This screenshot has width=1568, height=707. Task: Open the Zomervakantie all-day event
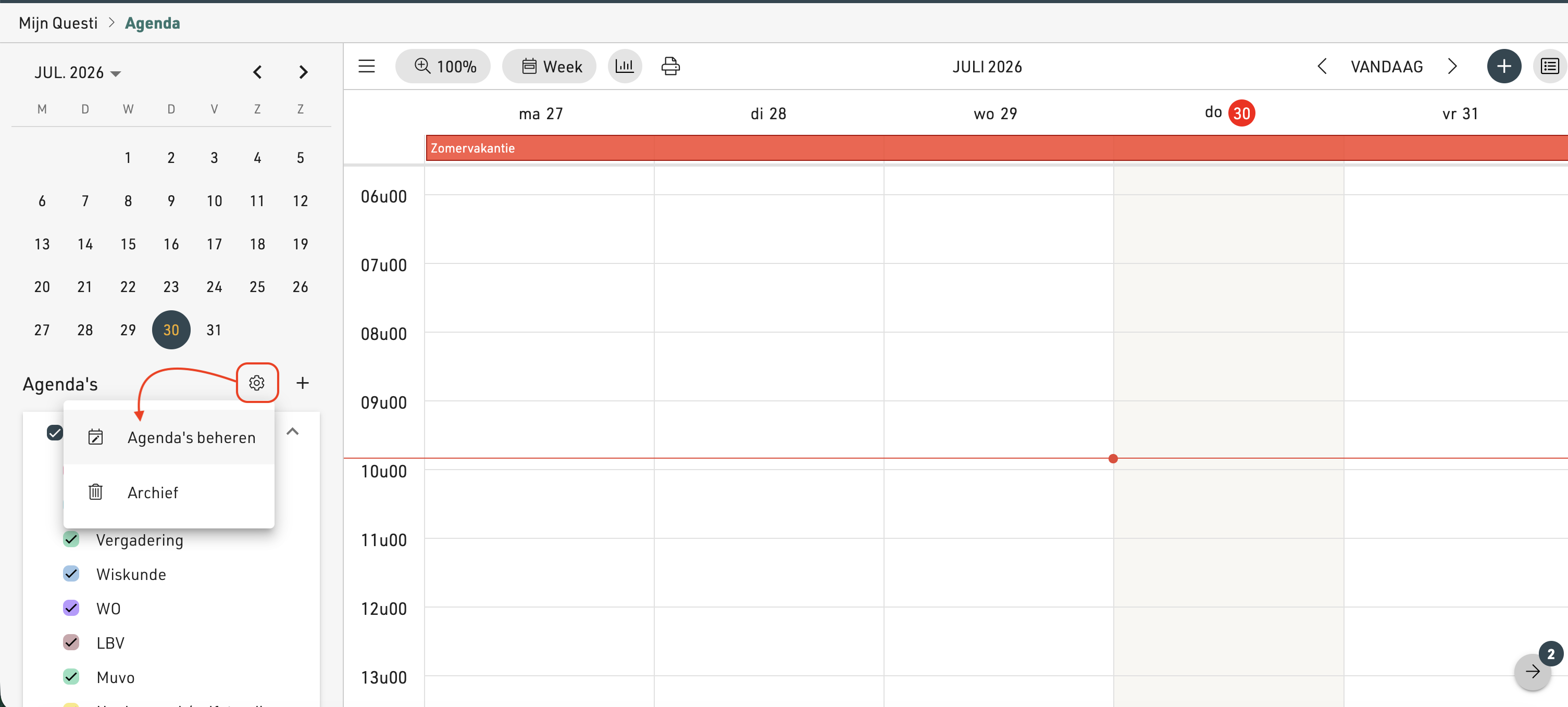pyautogui.click(x=997, y=148)
